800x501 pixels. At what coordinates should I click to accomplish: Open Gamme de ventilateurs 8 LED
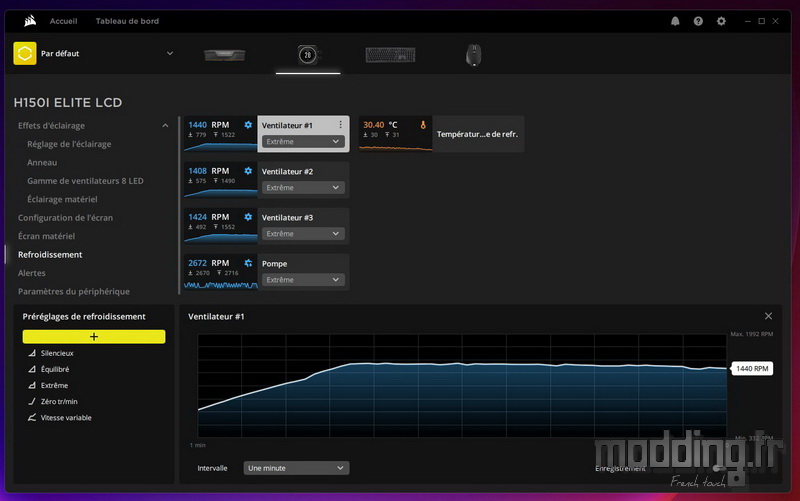pyautogui.click(x=85, y=181)
